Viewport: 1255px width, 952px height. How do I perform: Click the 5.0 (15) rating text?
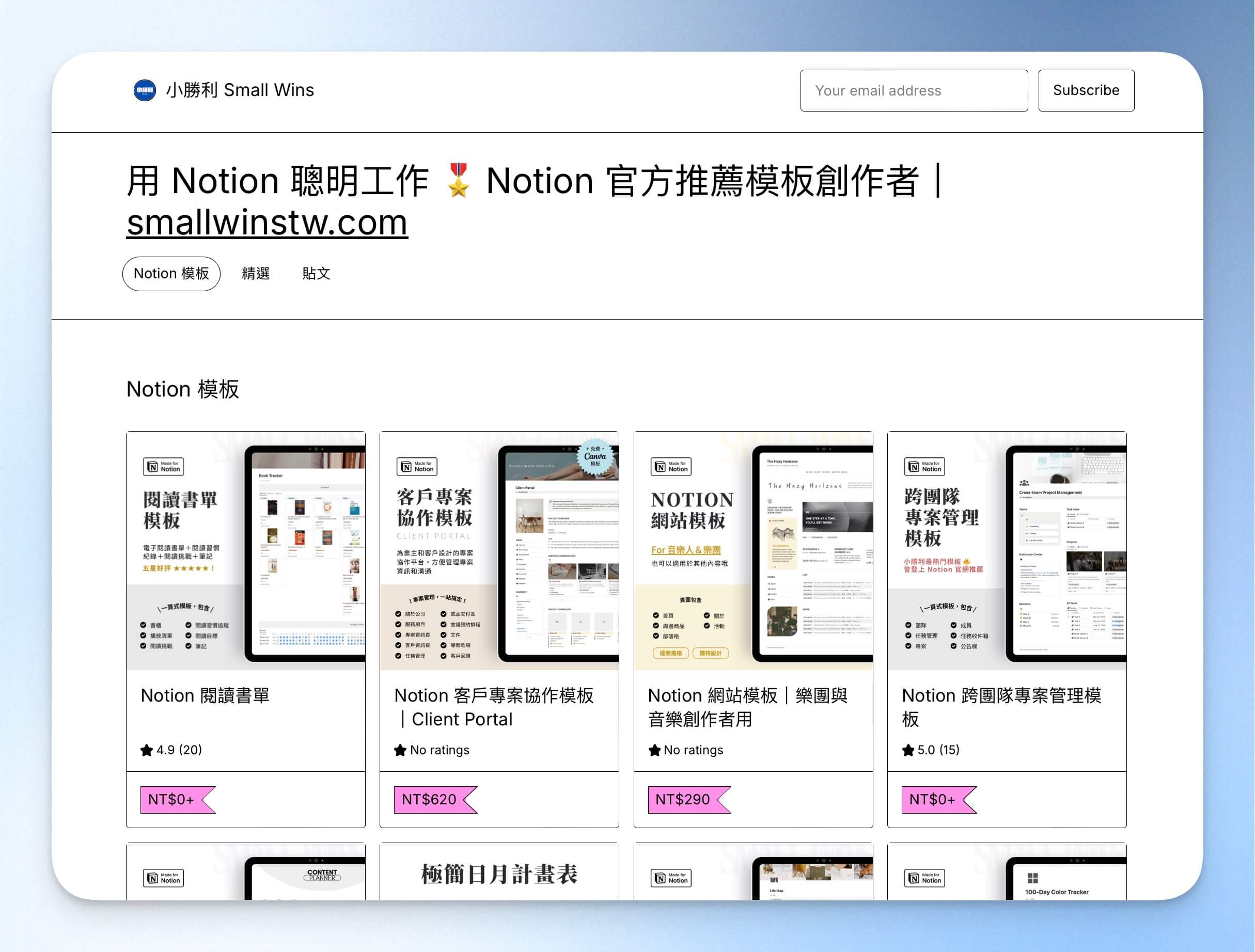938,750
